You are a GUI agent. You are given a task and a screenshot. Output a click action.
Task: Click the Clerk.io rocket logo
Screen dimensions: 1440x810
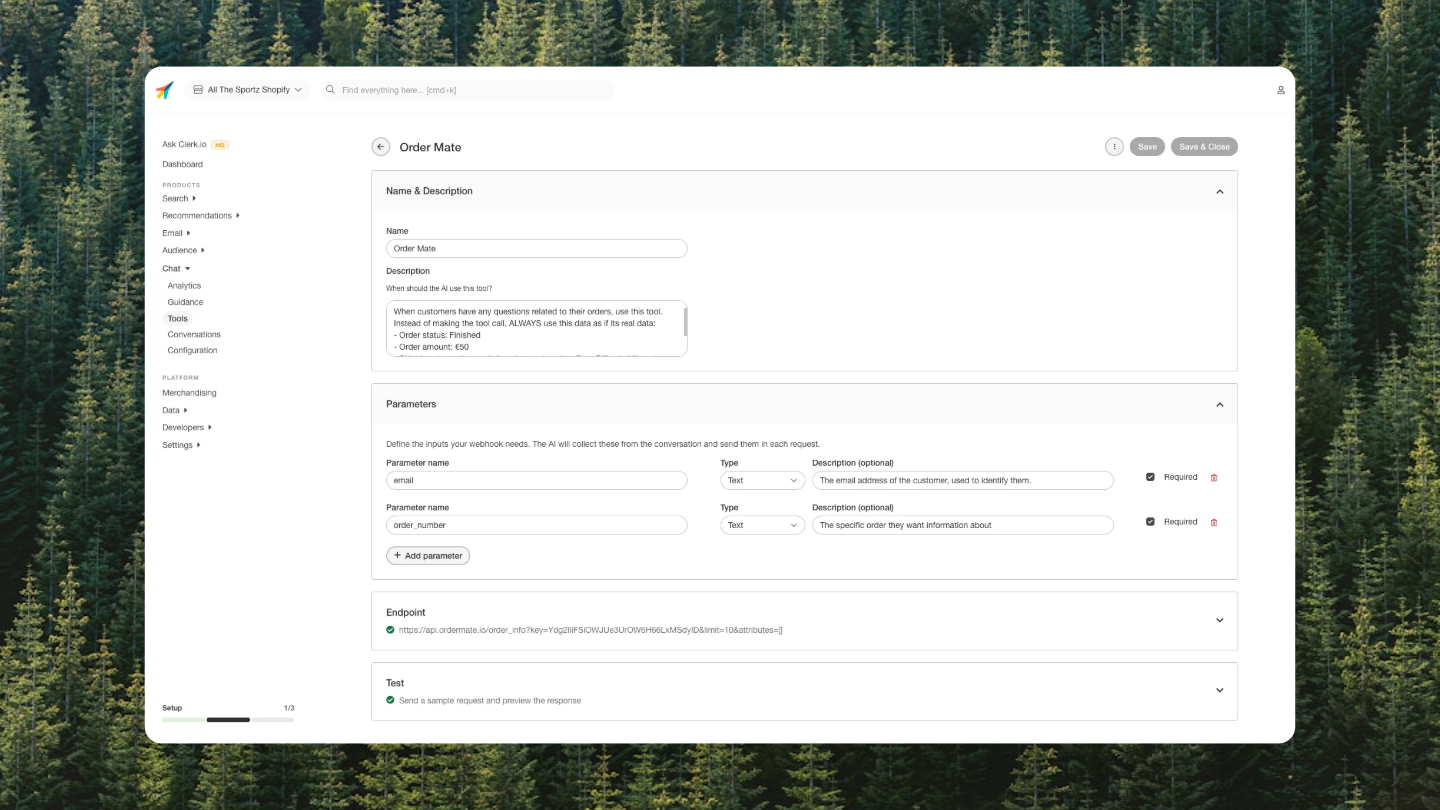[165, 90]
